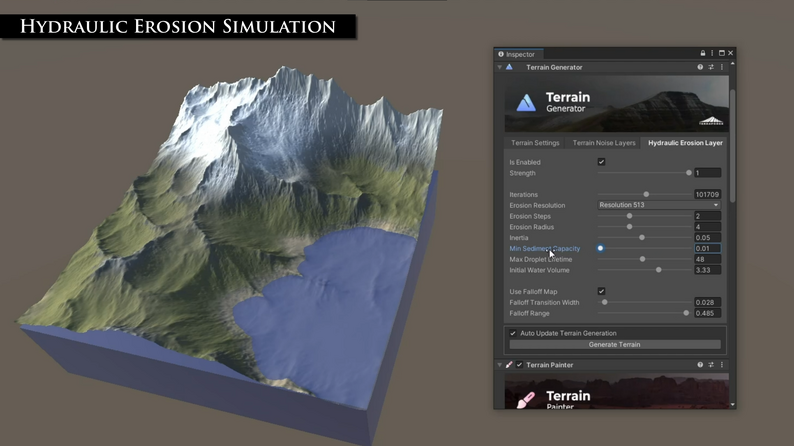This screenshot has height=446, width=794.
Task: Open Terrain Generator preset settings icon
Action: tap(711, 67)
